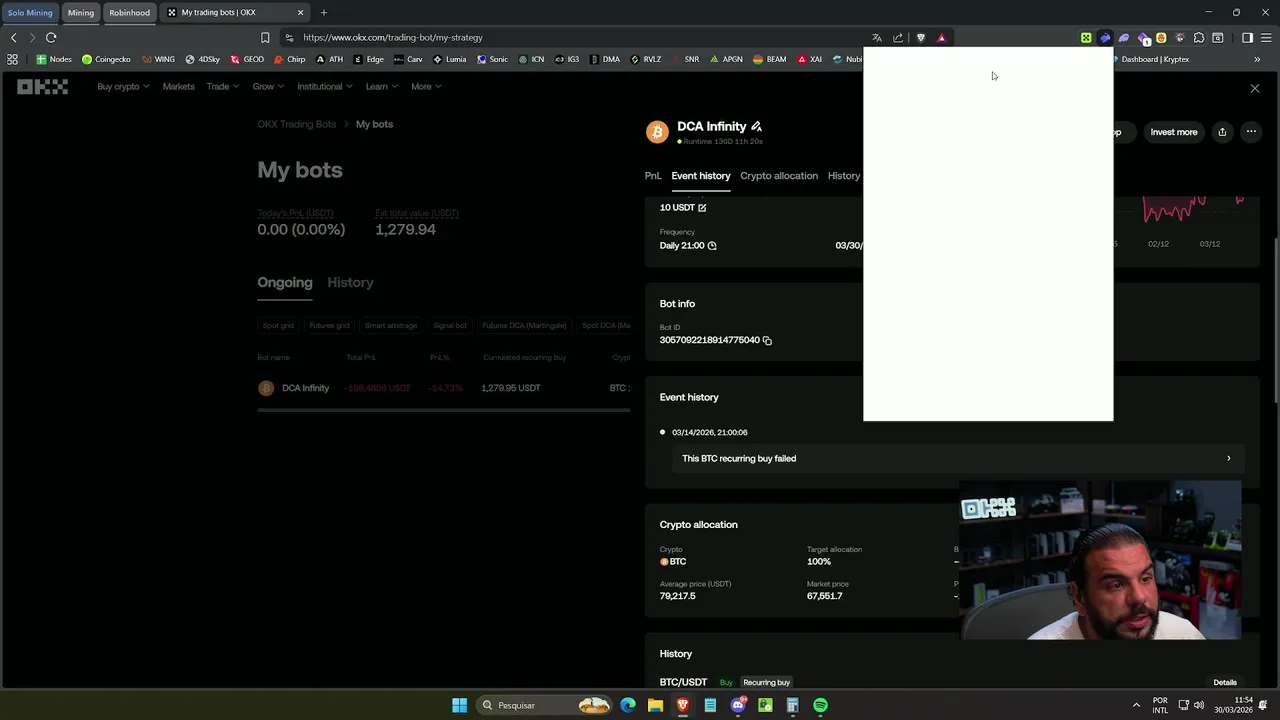This screenshot has height=720, width=1280.
Task: Edit the DCA Infinity bot name
Action: (756, 126)
